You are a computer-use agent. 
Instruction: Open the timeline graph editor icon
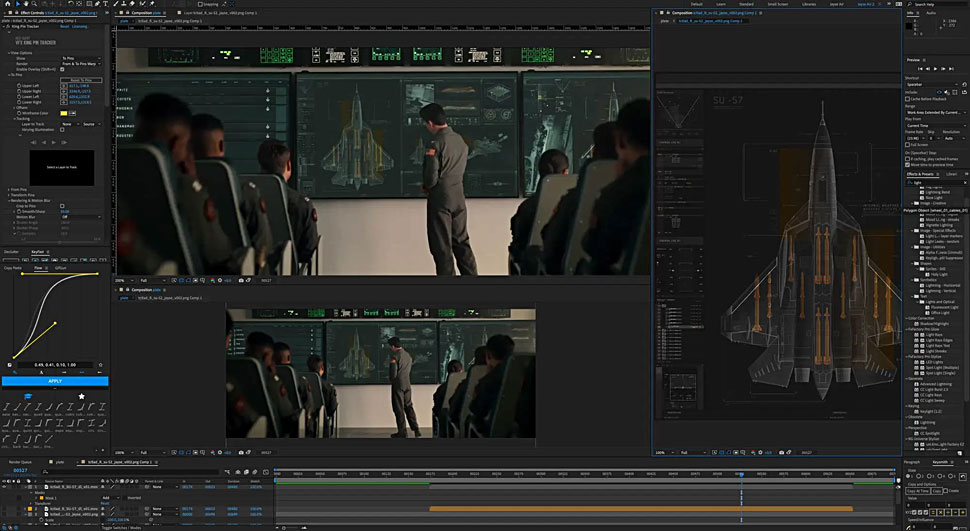(x=266, y=472)
